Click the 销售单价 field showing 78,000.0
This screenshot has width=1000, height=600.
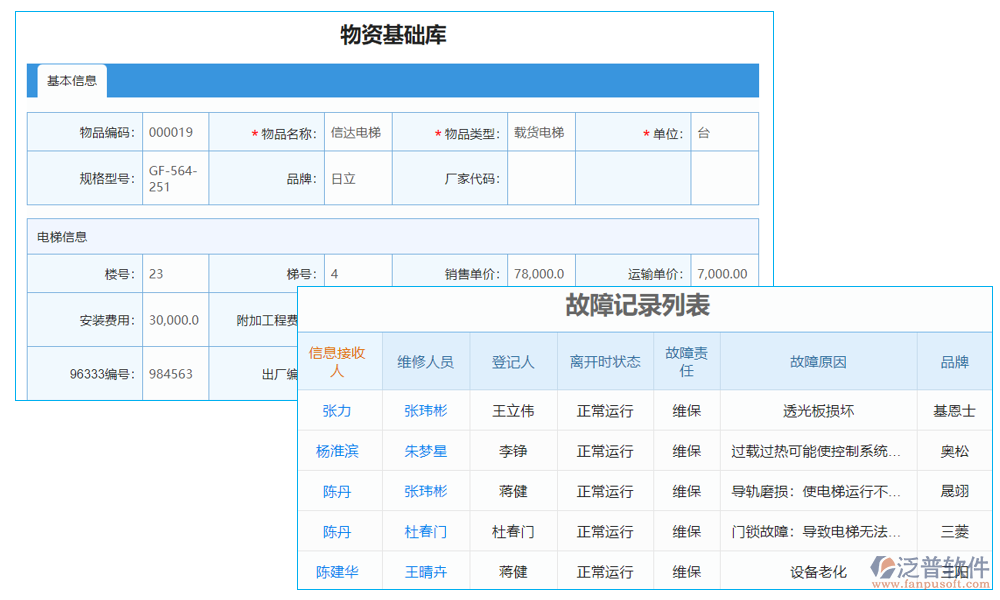point(540,273)
